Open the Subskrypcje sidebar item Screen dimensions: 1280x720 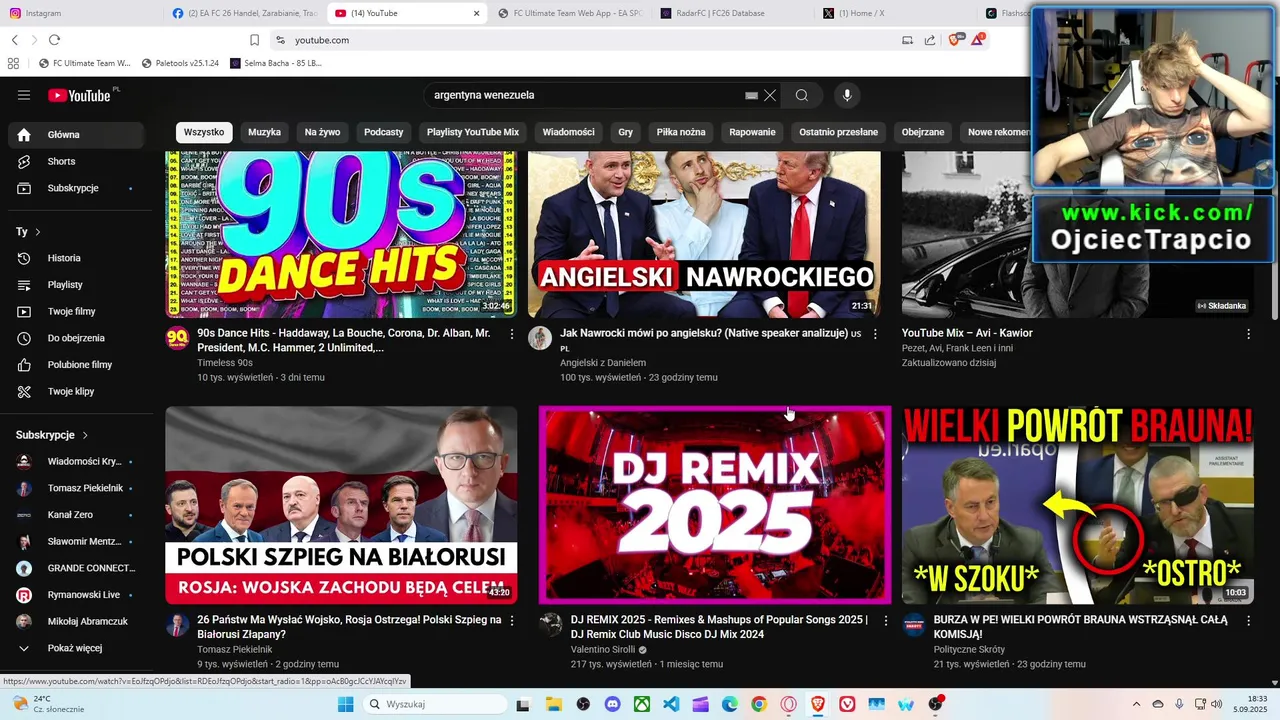coord(76,188)
